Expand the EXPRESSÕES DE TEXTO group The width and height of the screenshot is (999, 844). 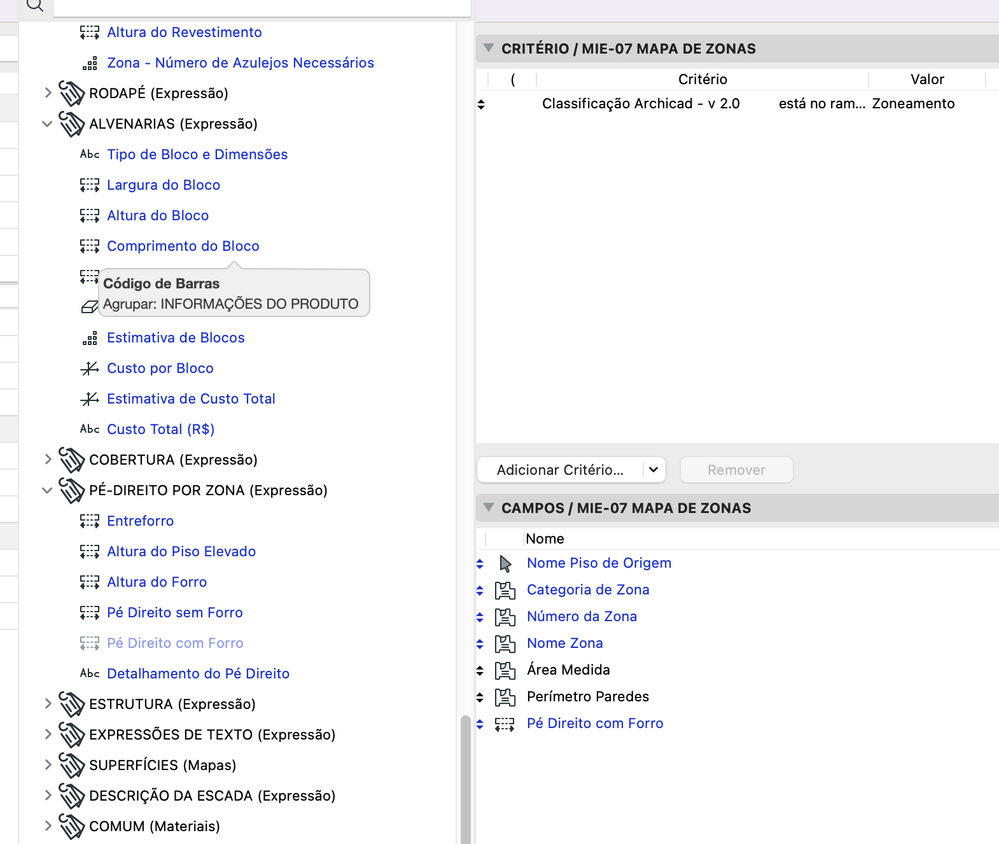pyautogui.click(x=48, y=734)
